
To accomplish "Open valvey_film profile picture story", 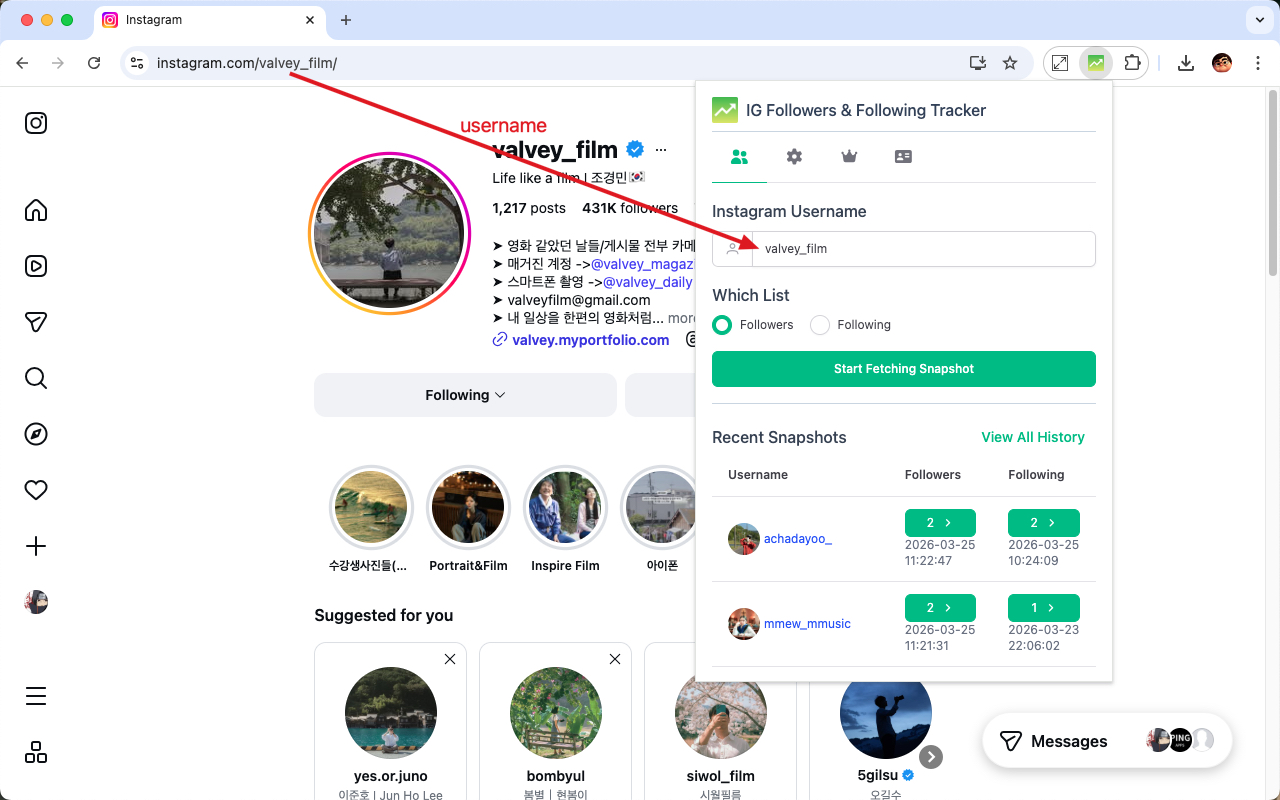I will click(389, 234).
